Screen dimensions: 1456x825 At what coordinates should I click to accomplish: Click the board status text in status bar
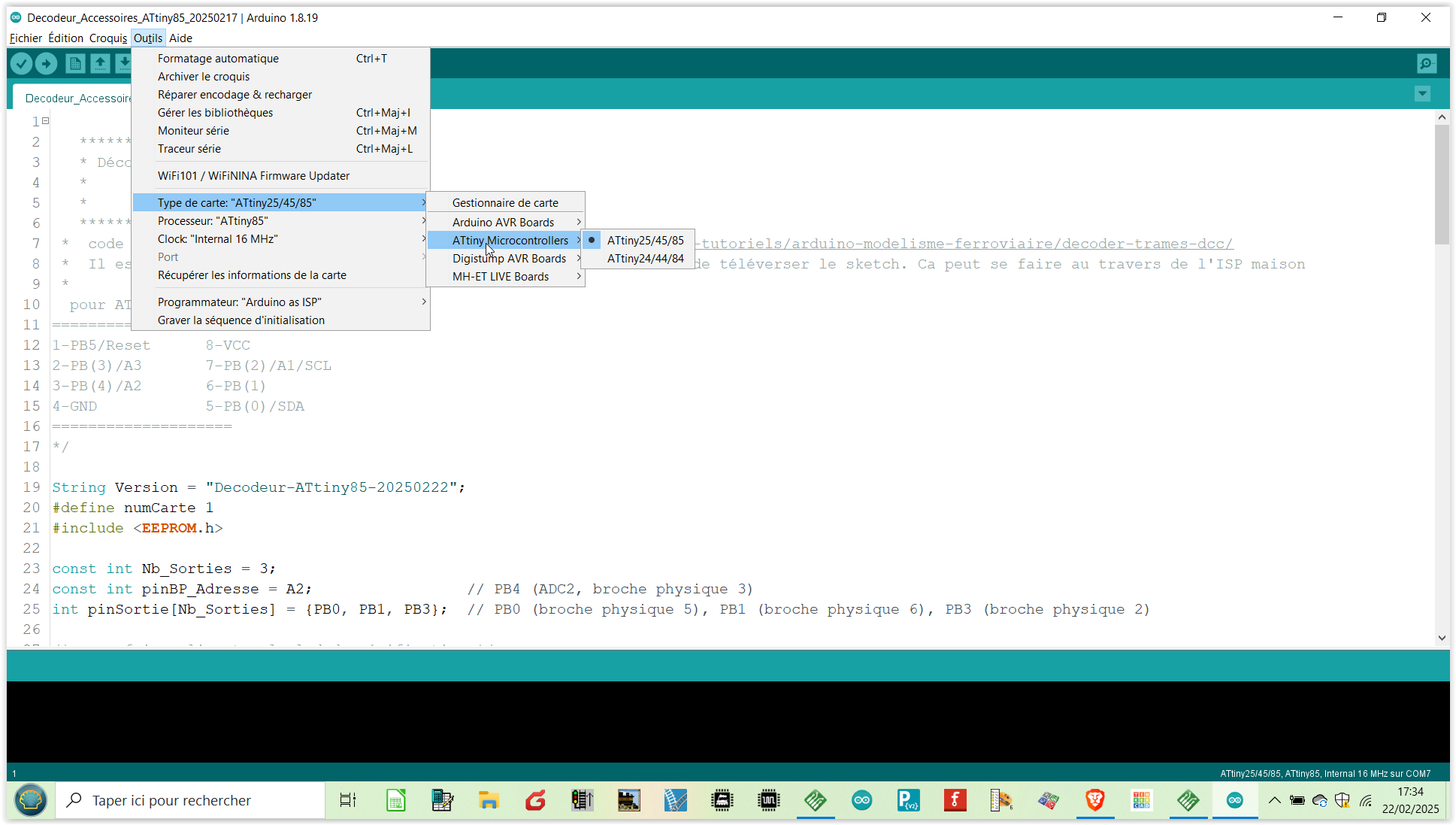1325,773
